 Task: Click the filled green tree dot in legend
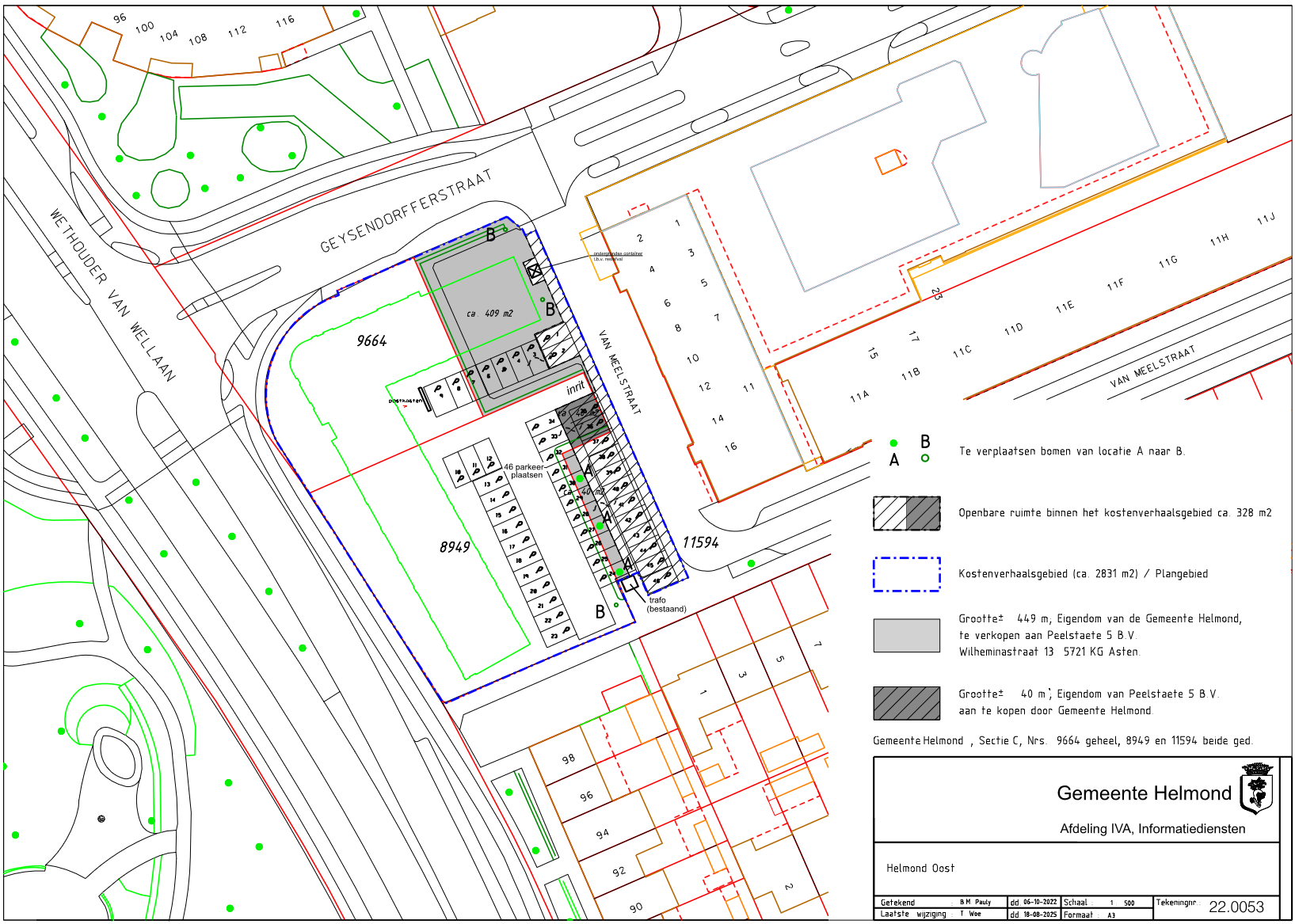[893, 443]
